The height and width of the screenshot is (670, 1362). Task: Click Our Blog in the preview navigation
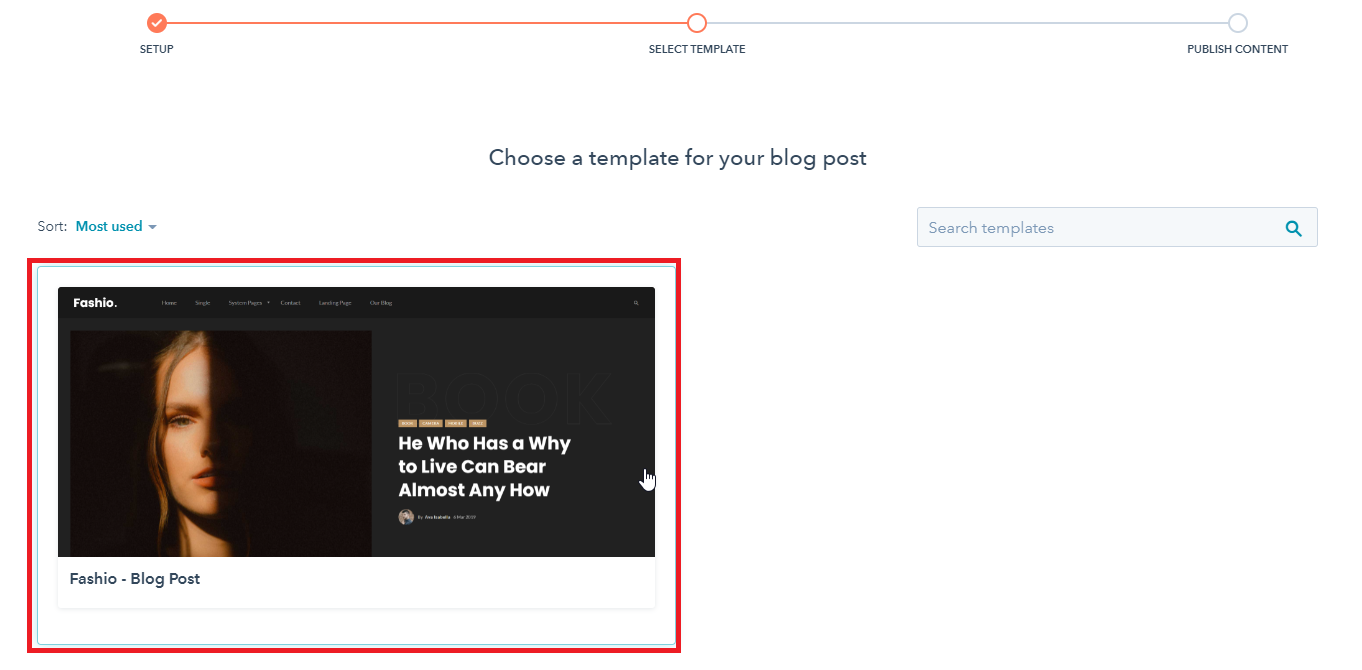(381, 302)
